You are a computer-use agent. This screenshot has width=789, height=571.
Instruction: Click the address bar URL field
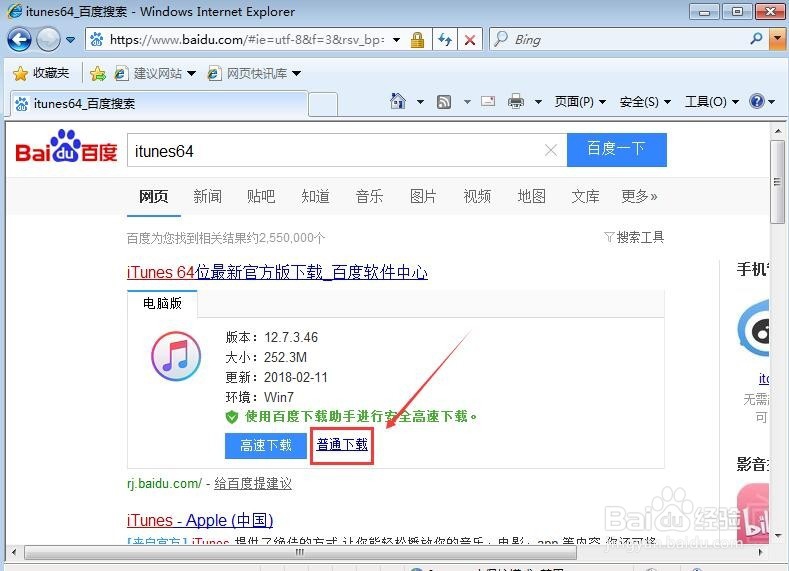(x=246, y=40)
